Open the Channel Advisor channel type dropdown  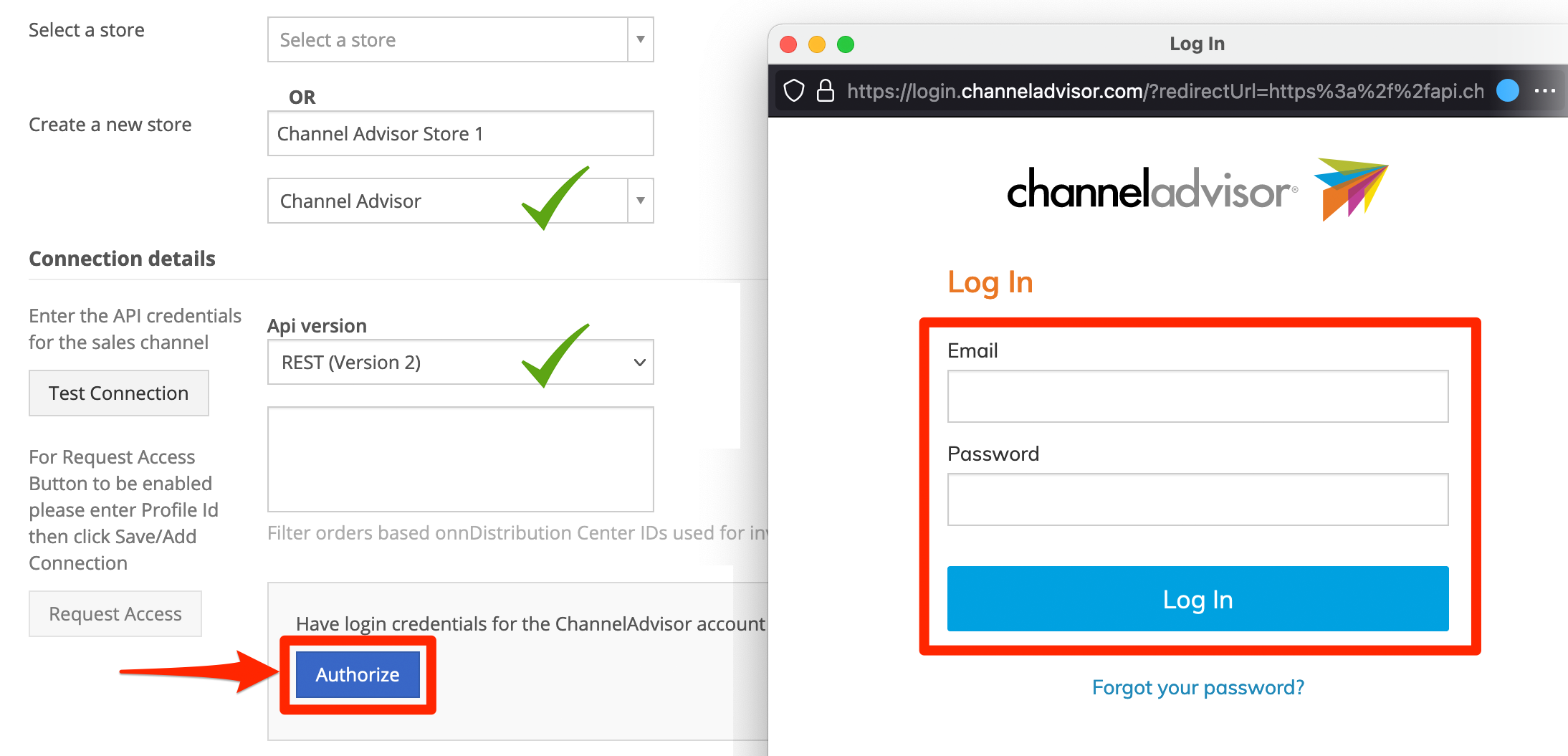(461, 201)
